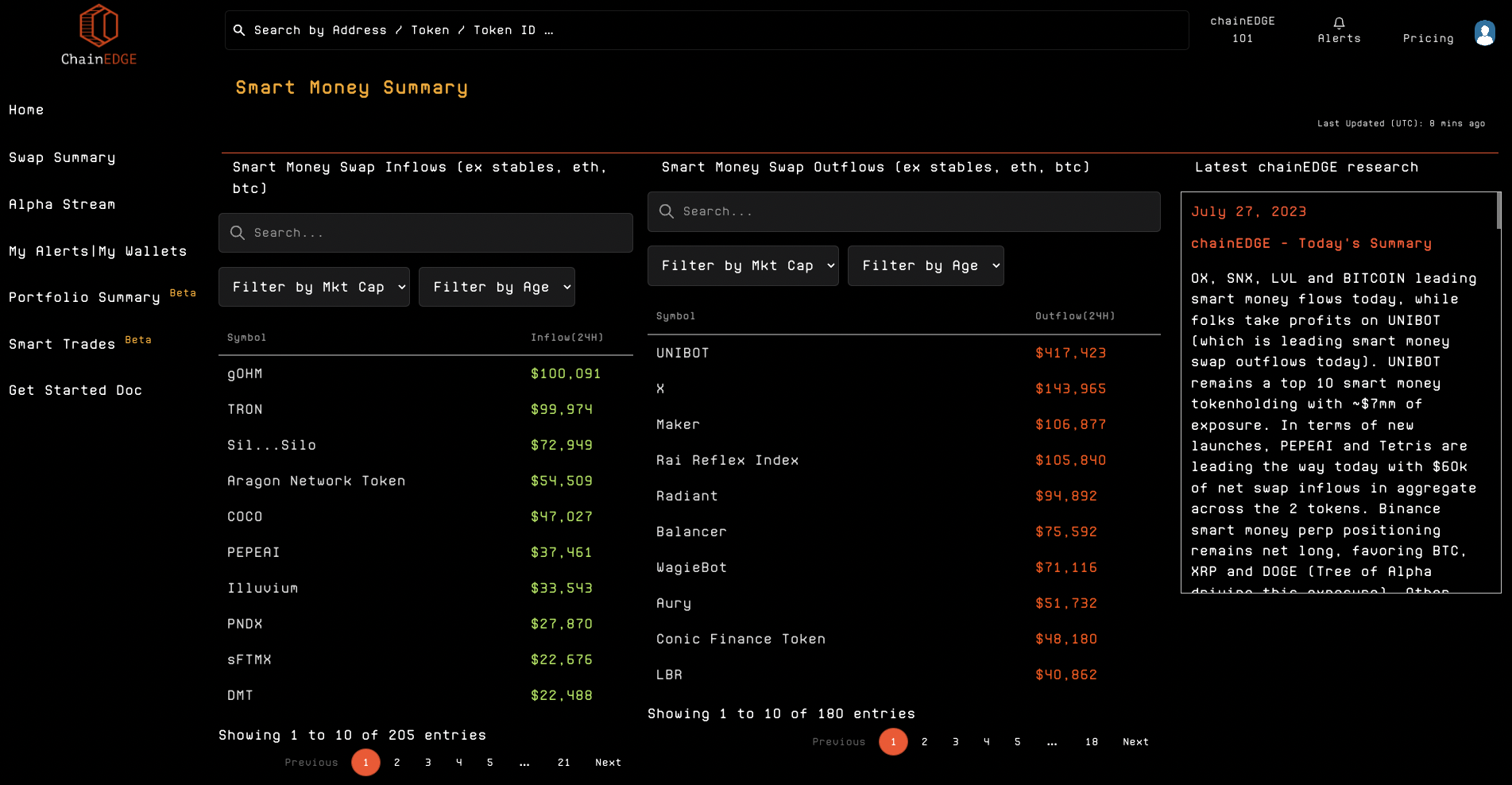Select the Aury outflow row
The width and height of the screenshot is (1512, 785).
[x=904, y=603]
